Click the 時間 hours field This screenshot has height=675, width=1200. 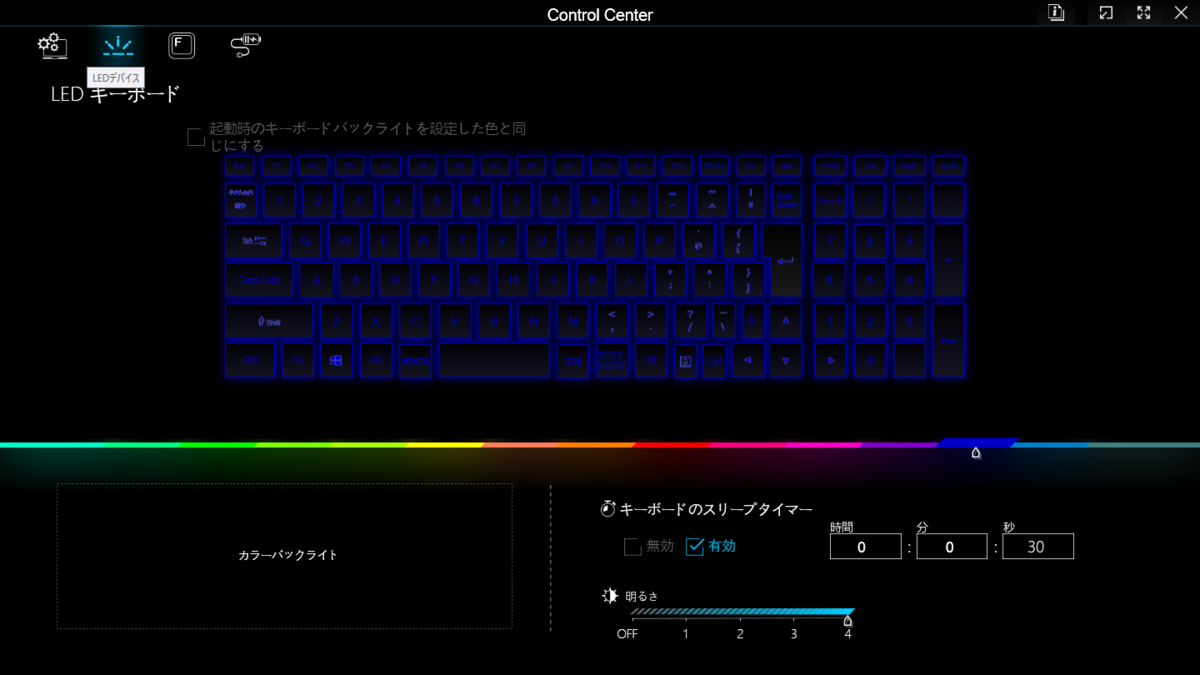[x=866, y=546]
